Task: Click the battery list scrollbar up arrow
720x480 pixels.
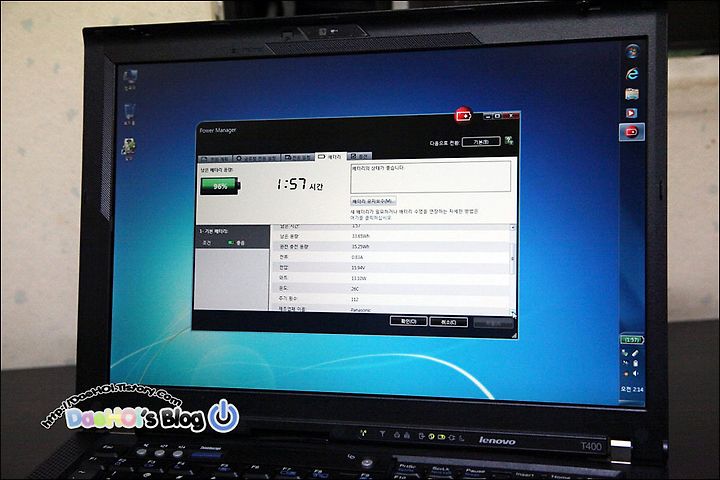Action: pyautogui.click(x=512, y=227)
